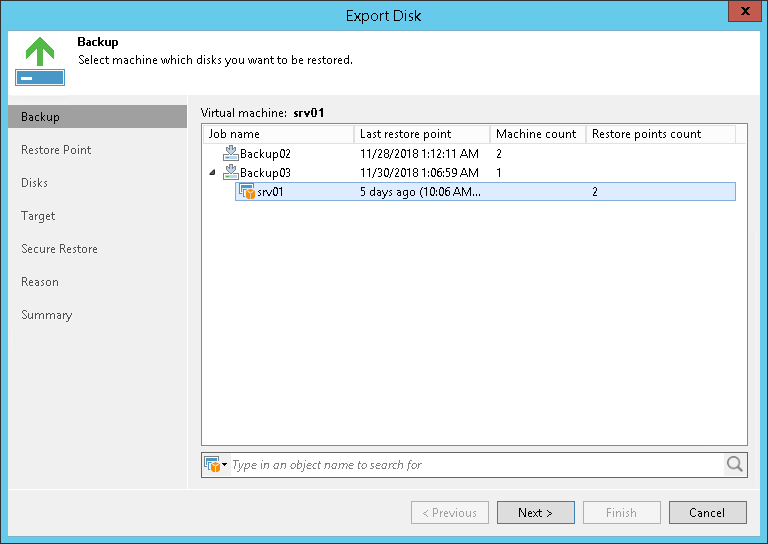Open the Disks wizard step

[x=35, y=183]
